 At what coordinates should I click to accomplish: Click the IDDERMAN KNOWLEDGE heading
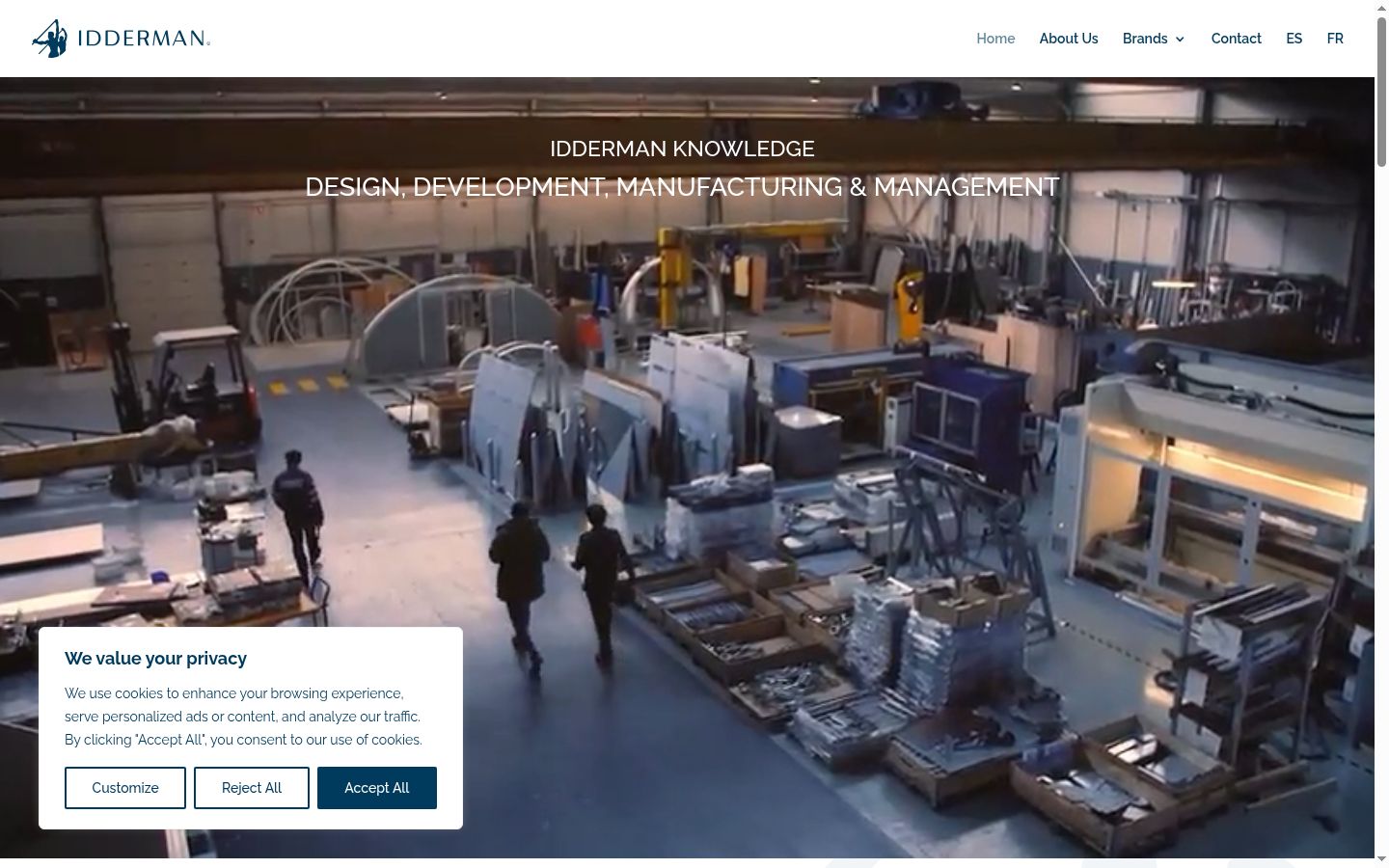682,149
